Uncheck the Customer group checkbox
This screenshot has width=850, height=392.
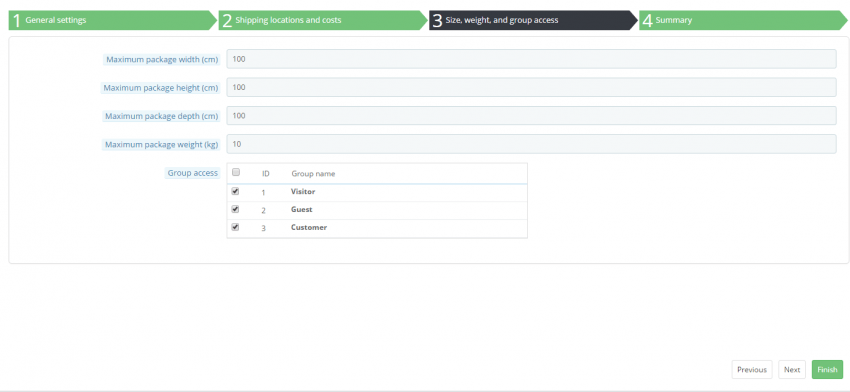coord(235,227)
